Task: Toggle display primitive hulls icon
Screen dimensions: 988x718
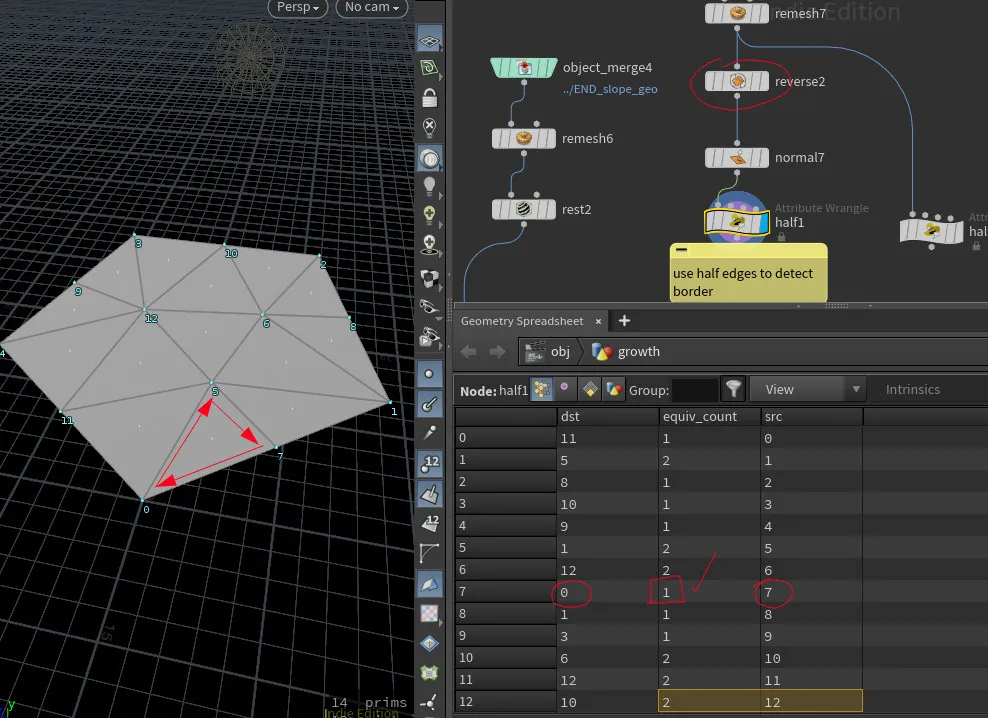Action: pos(429,553)
